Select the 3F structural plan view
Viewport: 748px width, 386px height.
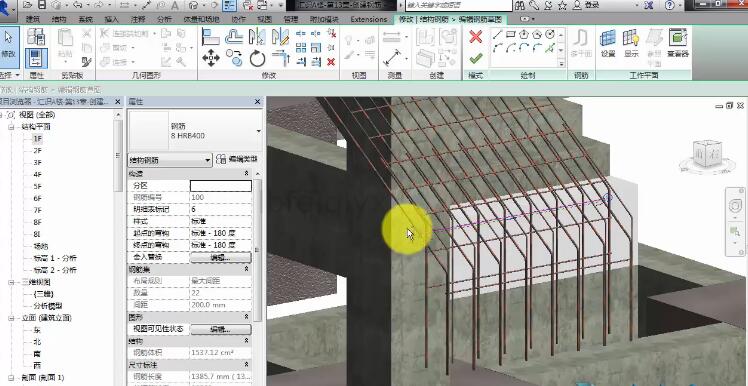pyautogui.click(x=38, y=163)
